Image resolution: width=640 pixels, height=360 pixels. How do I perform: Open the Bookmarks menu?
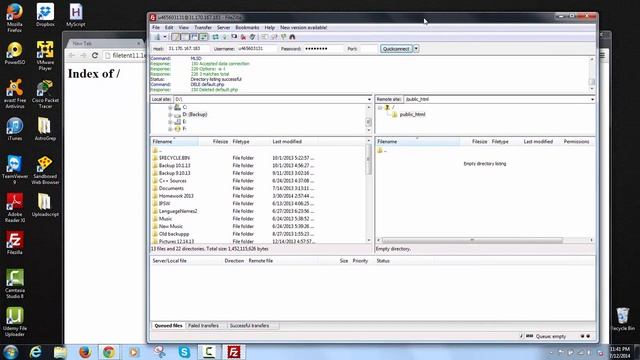pyautogui.click(x=247, y=27)
